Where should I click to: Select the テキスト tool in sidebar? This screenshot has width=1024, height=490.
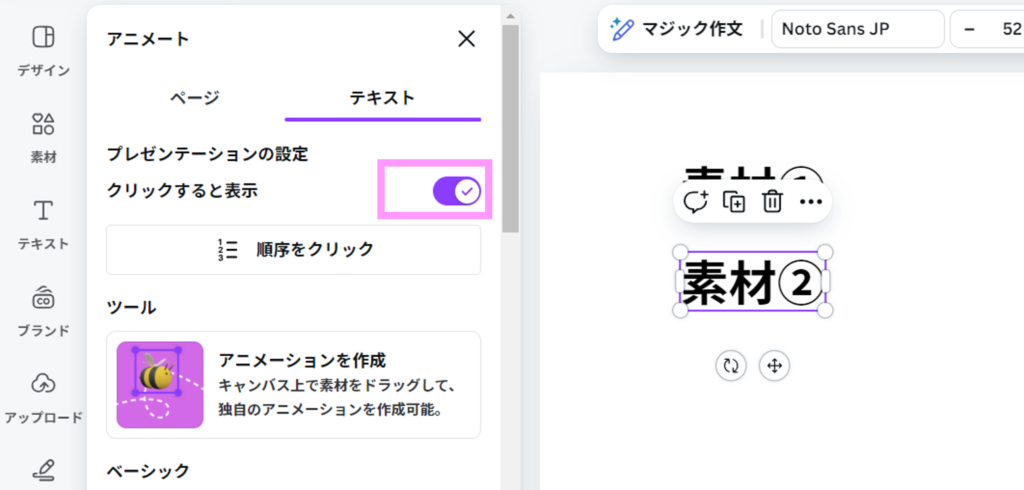(x=43, y=222)
